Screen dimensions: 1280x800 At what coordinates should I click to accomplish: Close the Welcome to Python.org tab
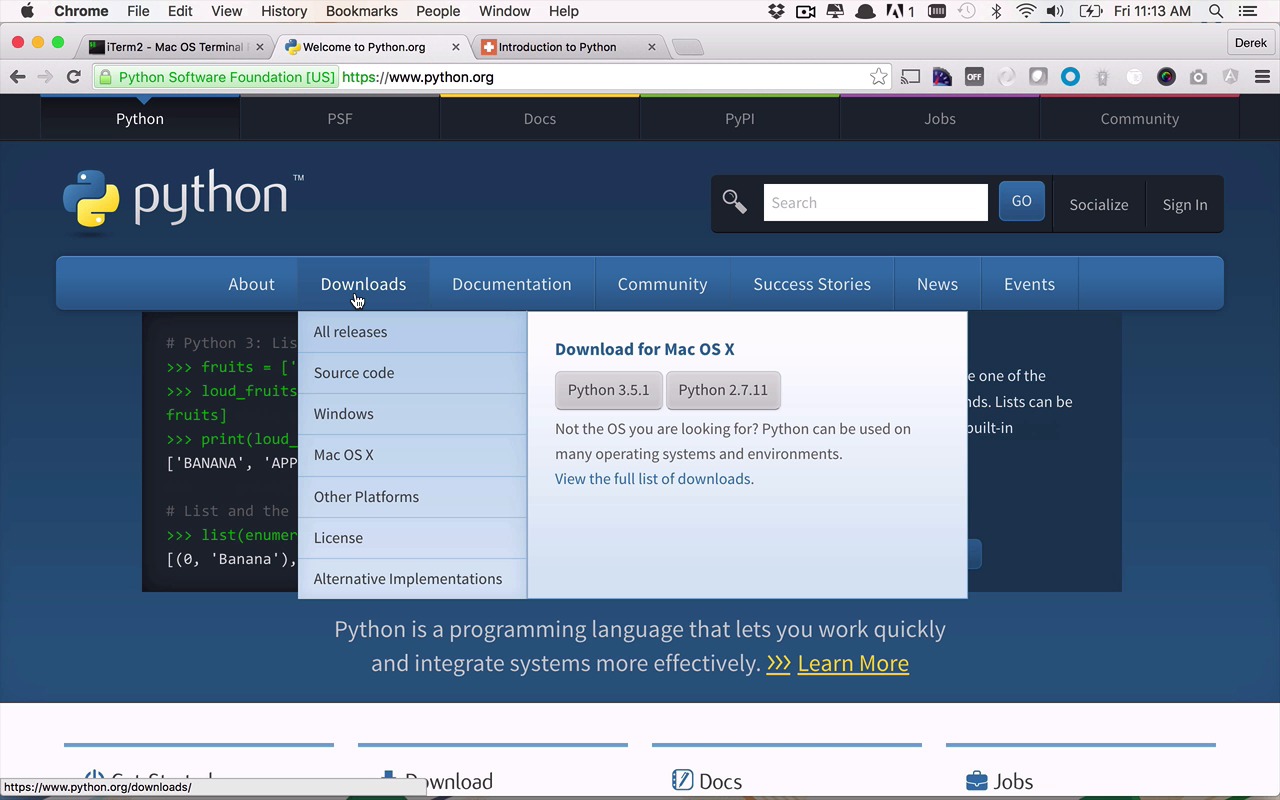456,47
